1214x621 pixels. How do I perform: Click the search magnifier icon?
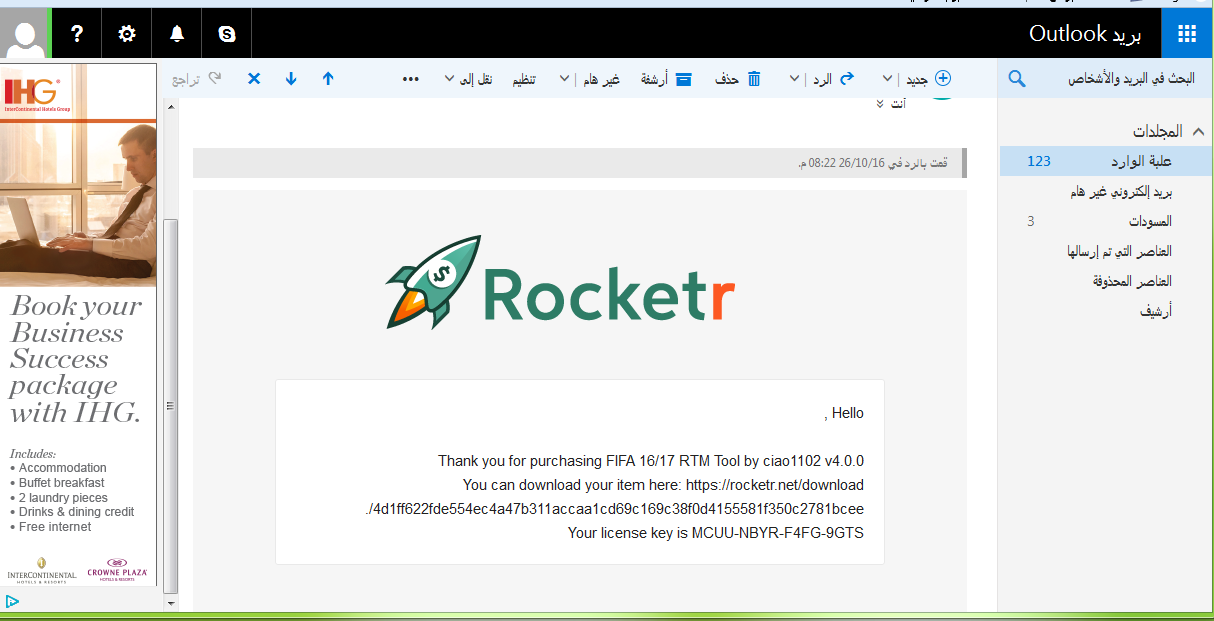point(1017,79)
